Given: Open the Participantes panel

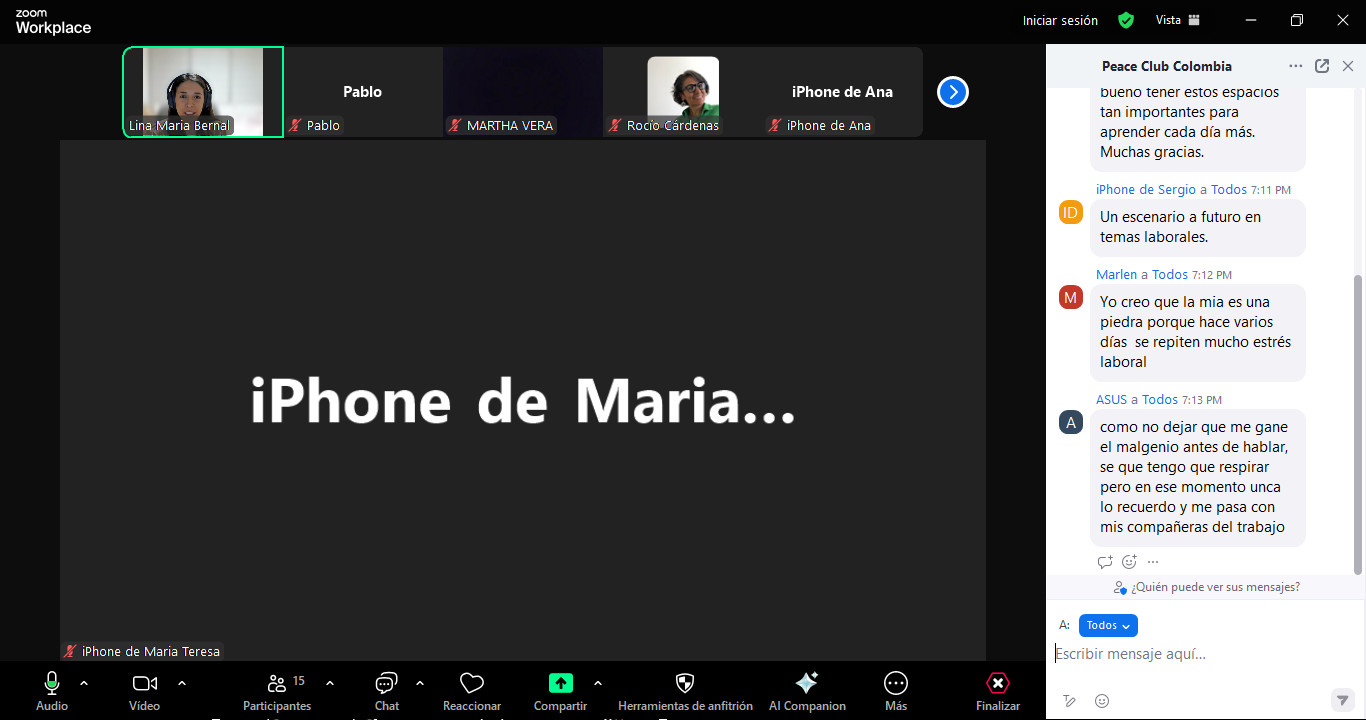Looking at the screenshot, I should [x=278, y=684].
